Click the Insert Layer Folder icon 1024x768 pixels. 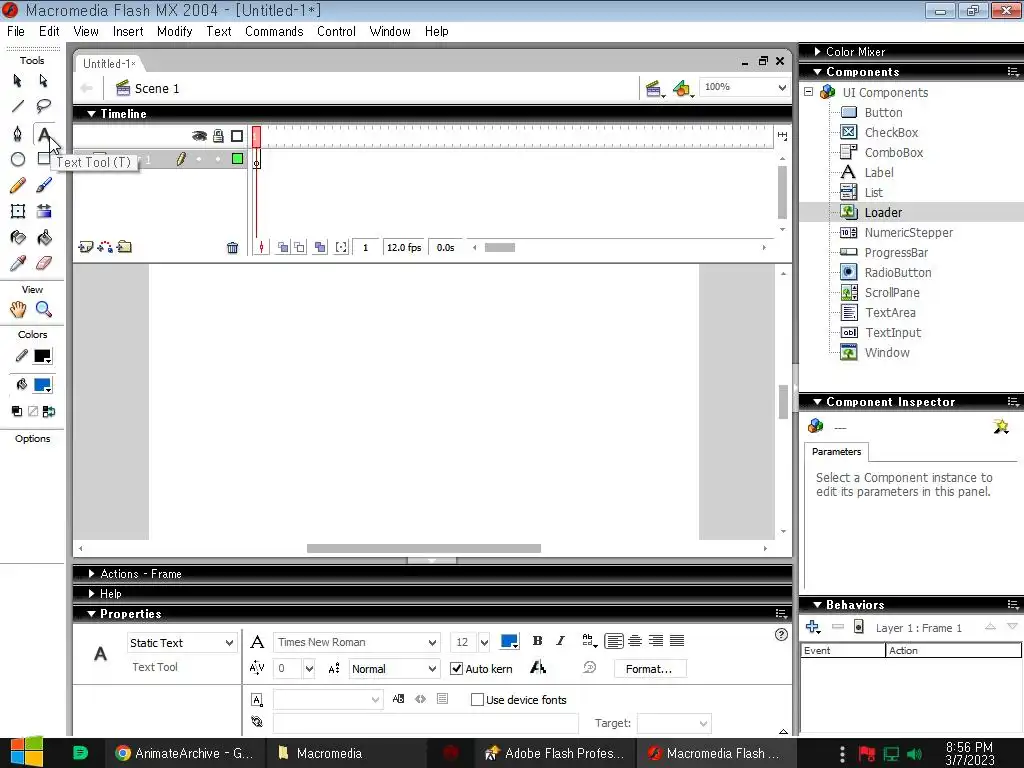pos(124,247)
